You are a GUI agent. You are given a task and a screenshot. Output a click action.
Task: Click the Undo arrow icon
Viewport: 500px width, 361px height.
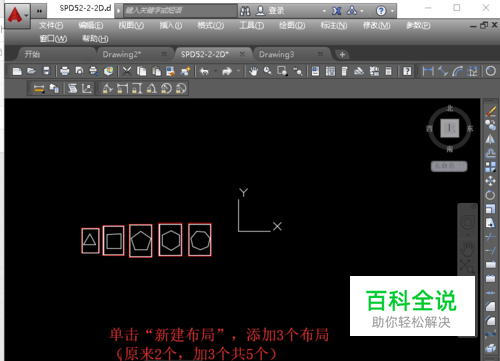tap(205, 71)
